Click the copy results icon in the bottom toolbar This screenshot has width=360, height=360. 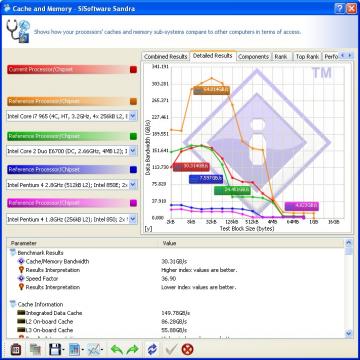click(35, 349)
